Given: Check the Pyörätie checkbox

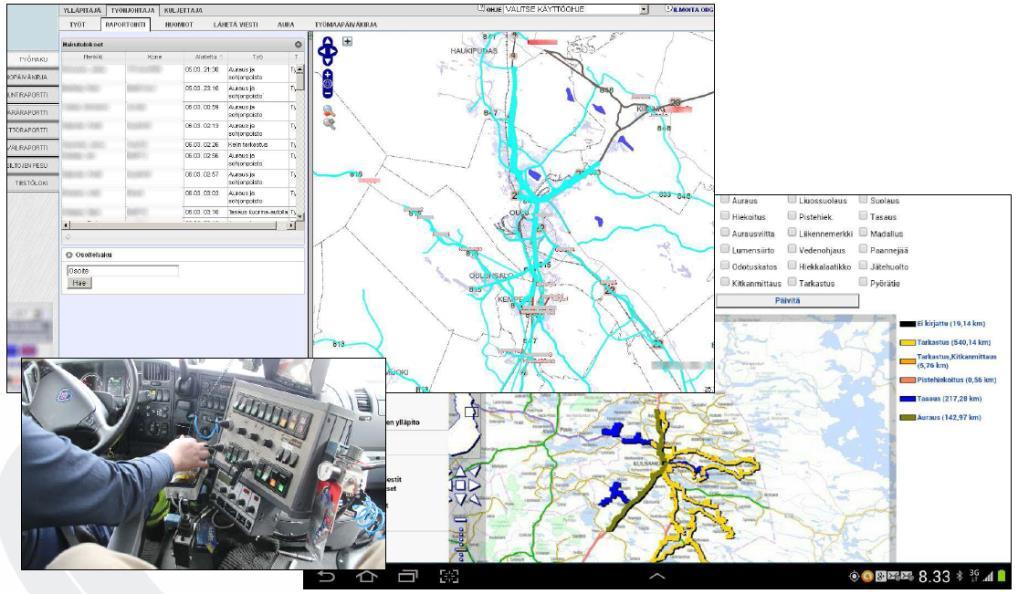Looking at the screenshot, I should pos(863,282).
